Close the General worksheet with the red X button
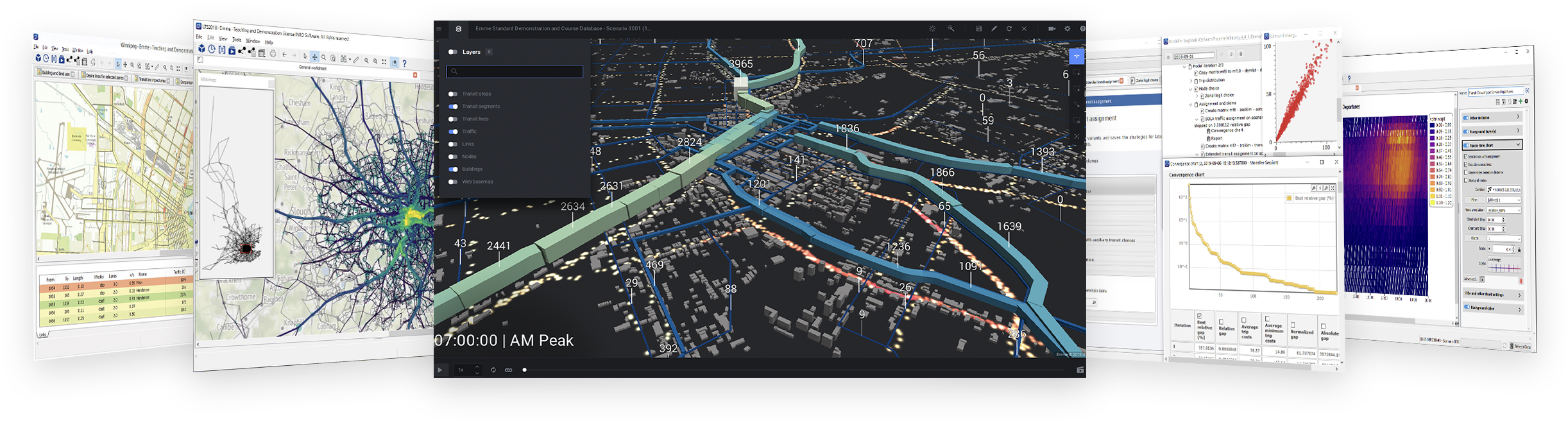Screen dimensions: 1568x421 click(x=415, y=75)
